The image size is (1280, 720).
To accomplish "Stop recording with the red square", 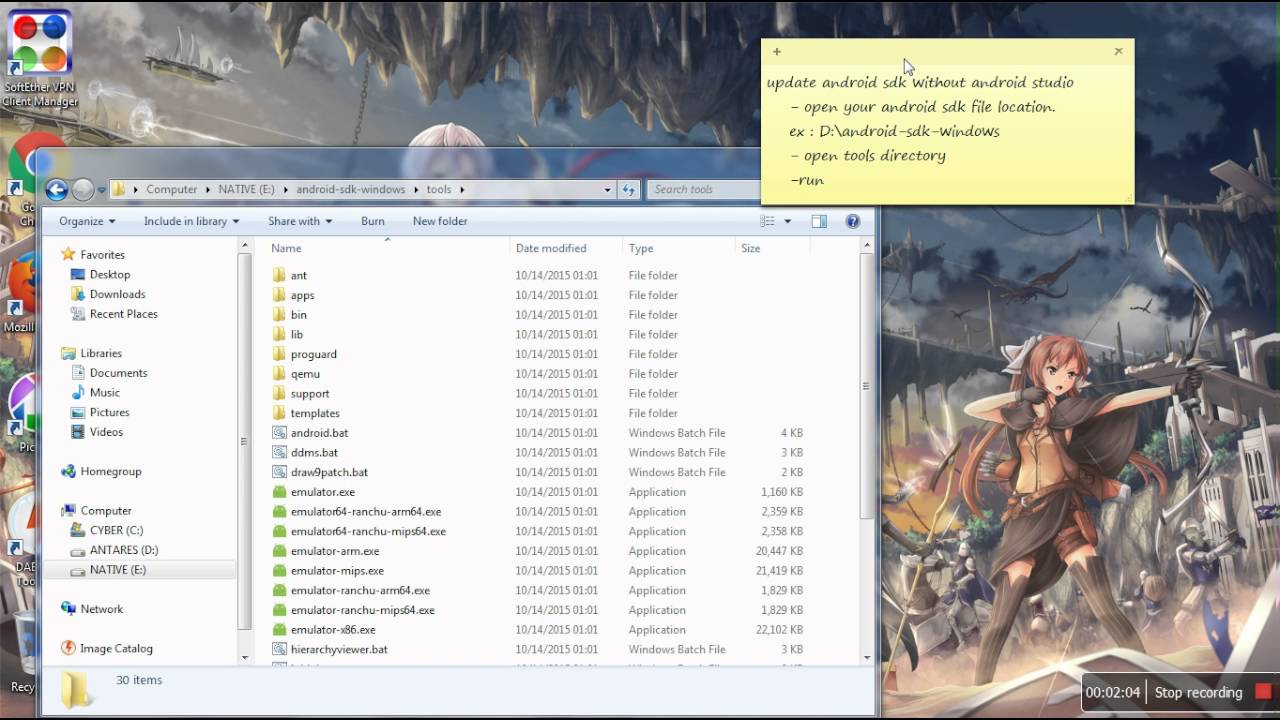I will (x=1264, y=692).
